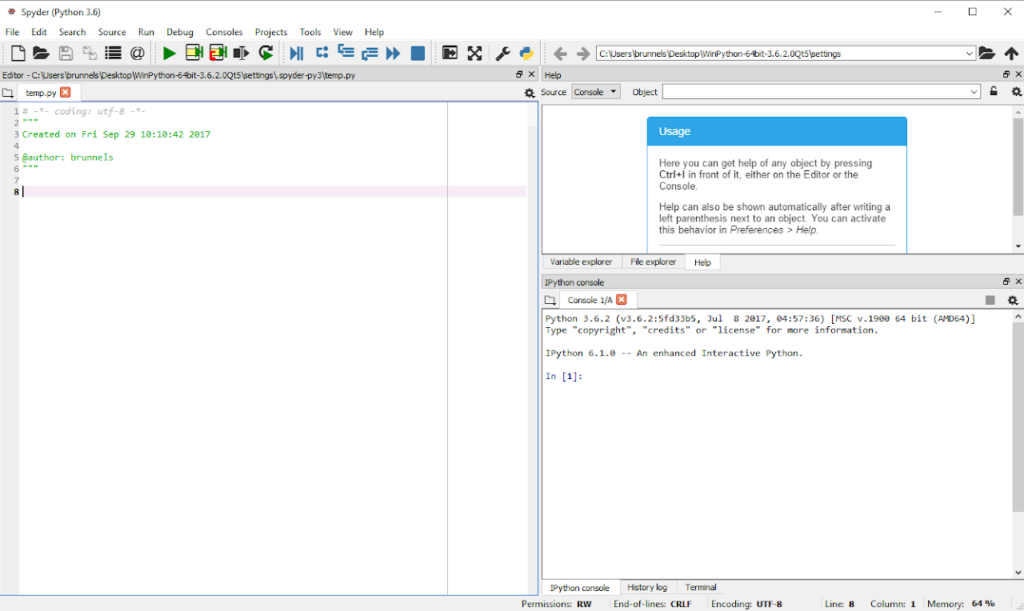Toggle fullscreen mode icon
1024x611 pixels.
[475, 53]
